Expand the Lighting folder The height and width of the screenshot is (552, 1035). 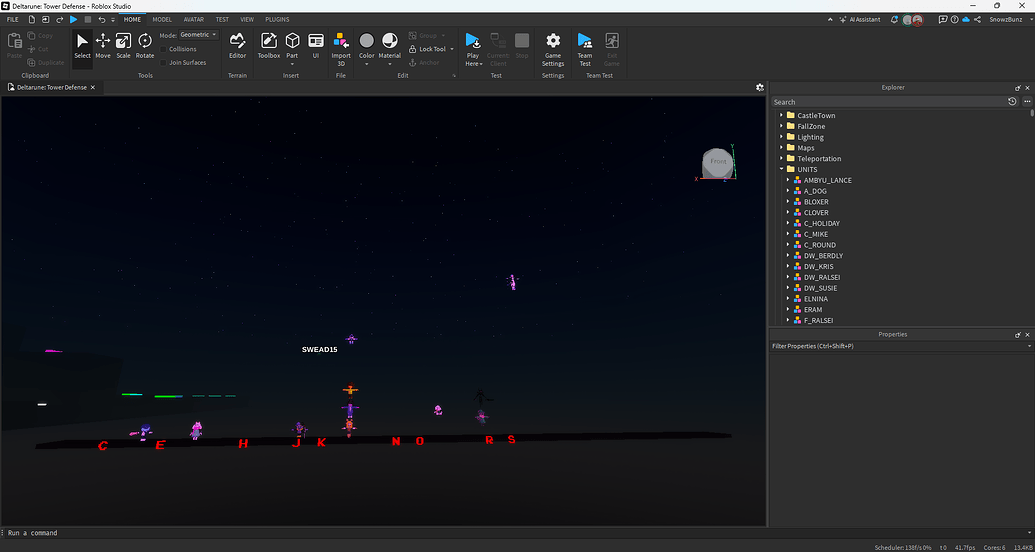[782, 137]
